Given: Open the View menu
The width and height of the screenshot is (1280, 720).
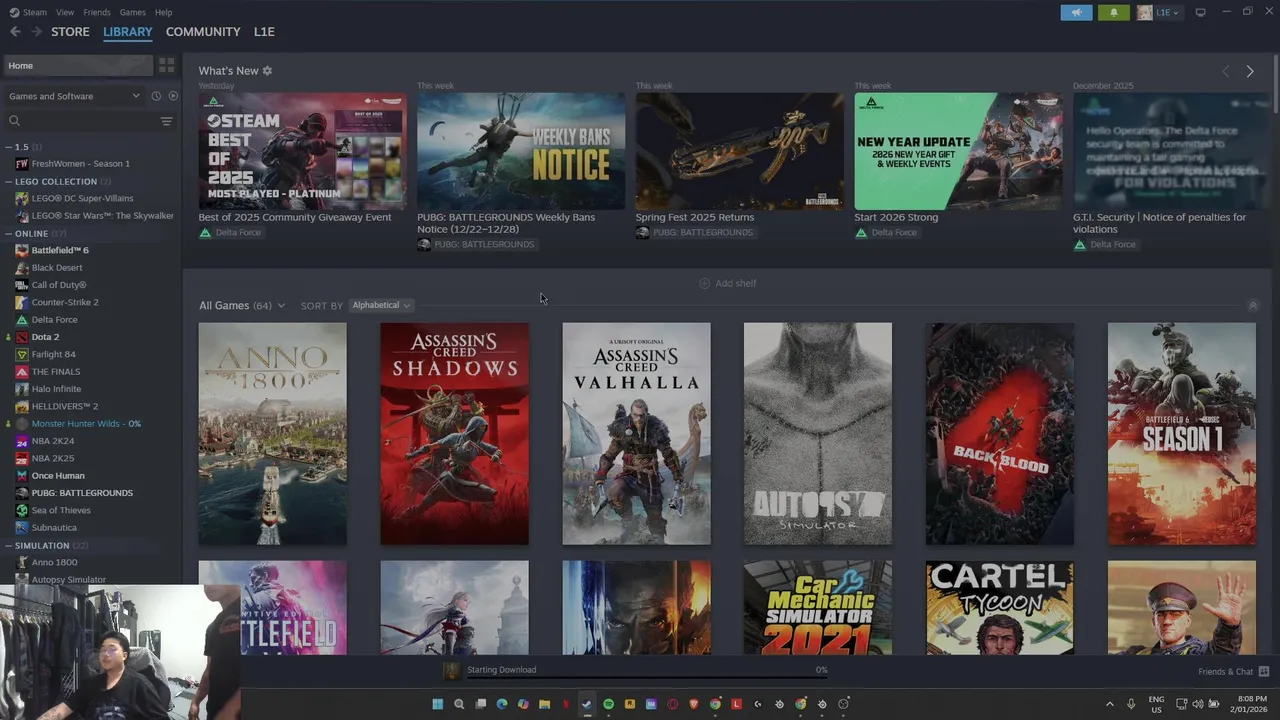Looking at the screenshot, I should 65,12.
